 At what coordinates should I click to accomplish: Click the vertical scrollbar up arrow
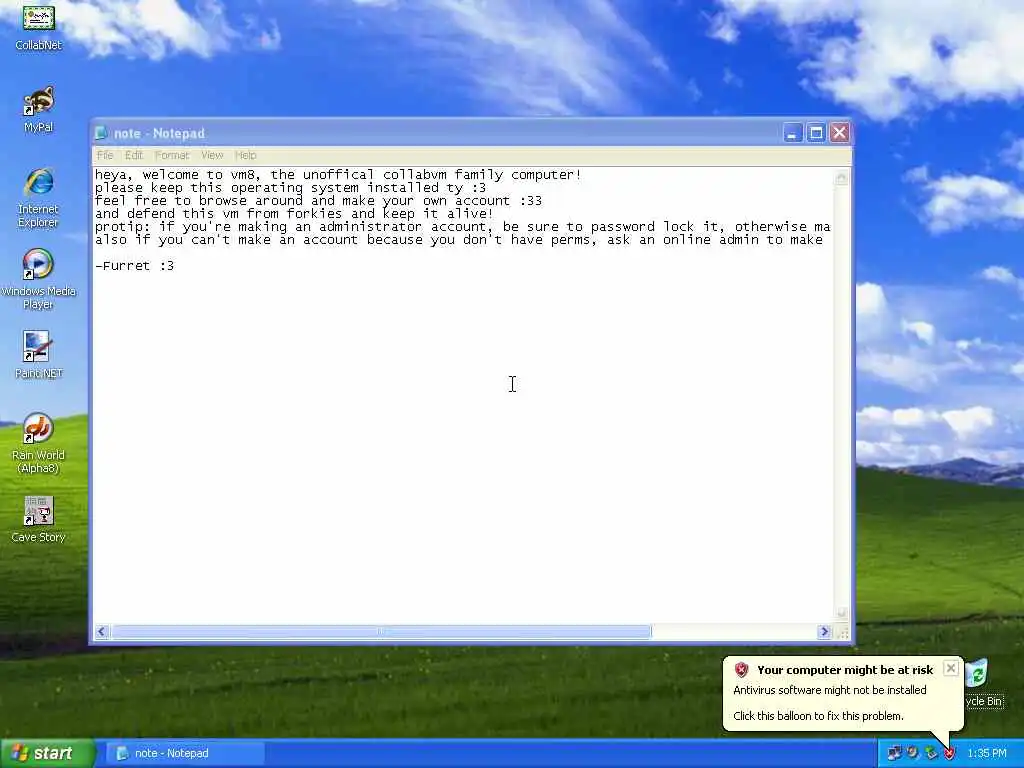point(841,178)
